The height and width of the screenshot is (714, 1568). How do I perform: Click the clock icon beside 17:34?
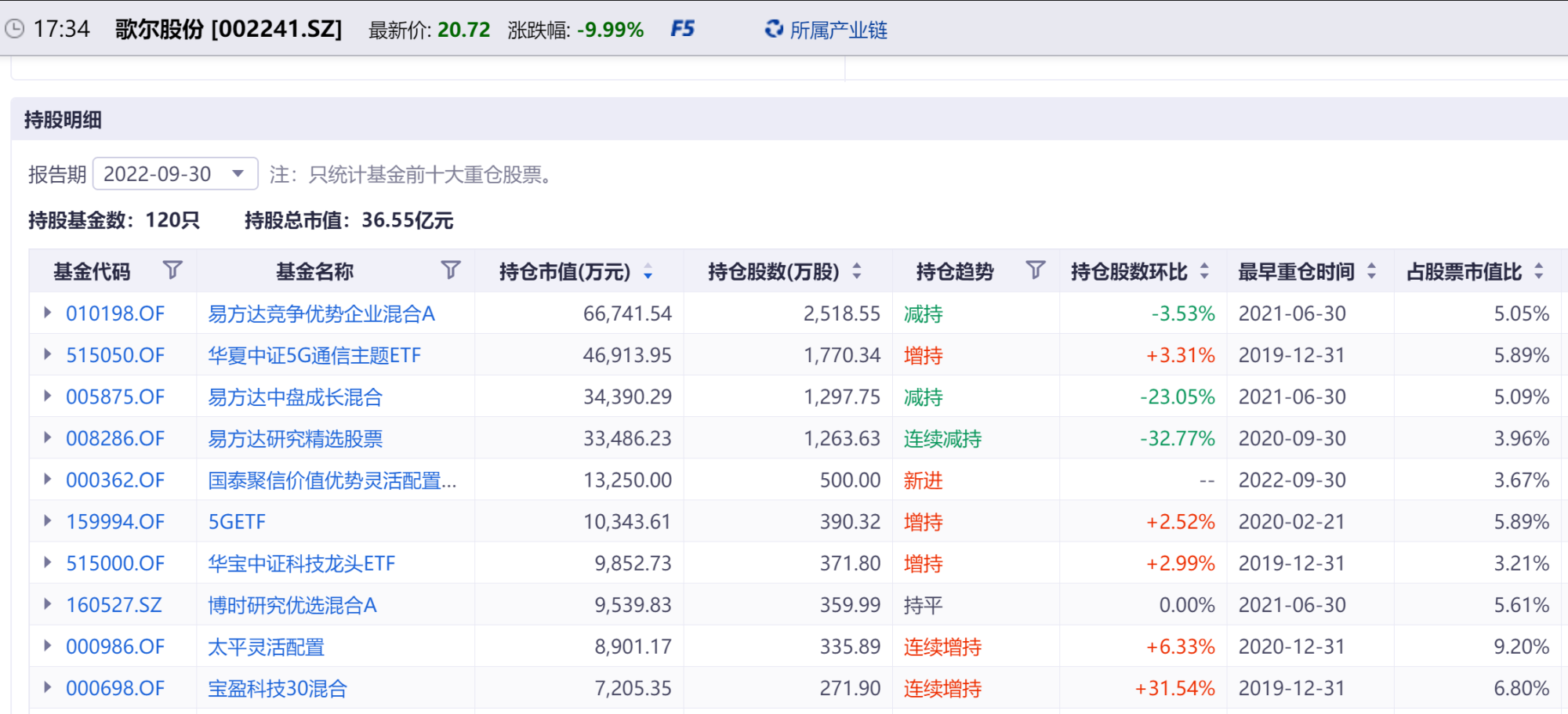click(14, 29)
